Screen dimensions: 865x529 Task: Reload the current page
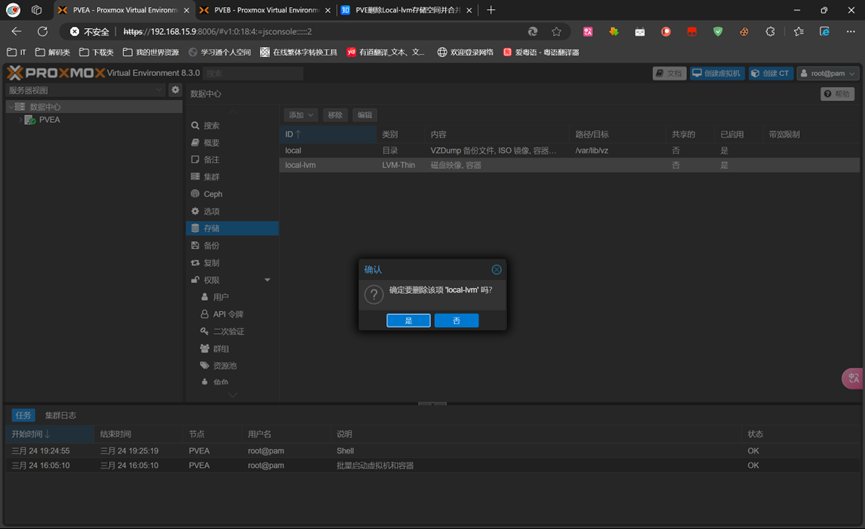pos(42,31)
